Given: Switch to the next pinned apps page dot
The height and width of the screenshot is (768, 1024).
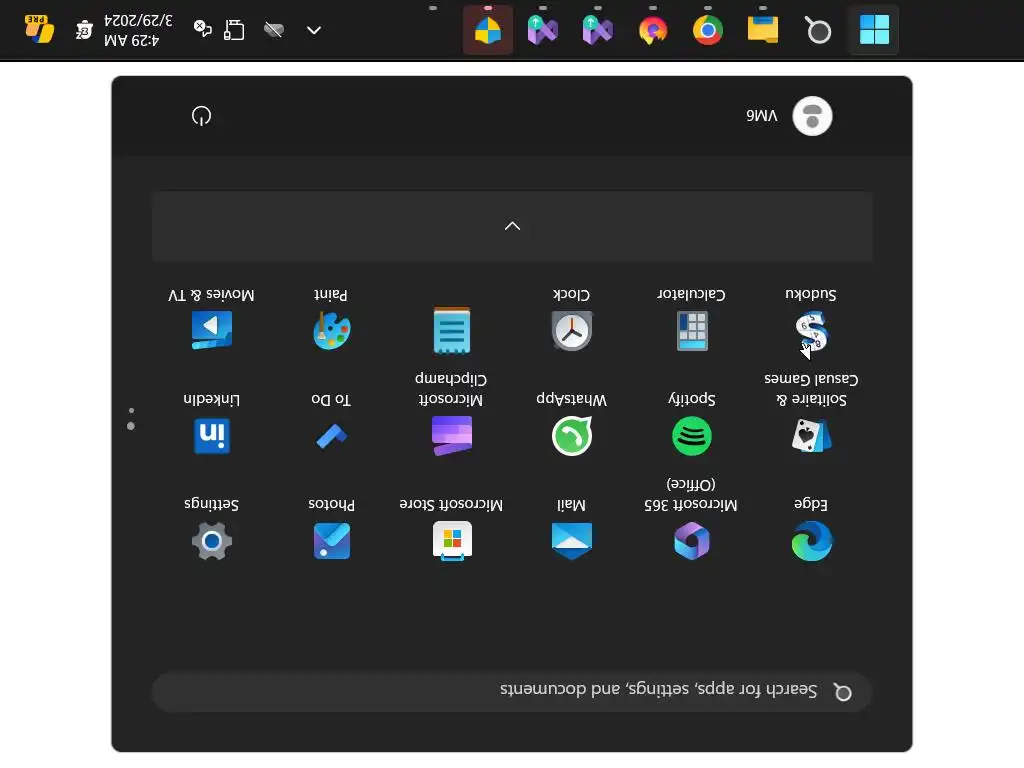Looking at the screenshot, I should [x=131, y=411].
